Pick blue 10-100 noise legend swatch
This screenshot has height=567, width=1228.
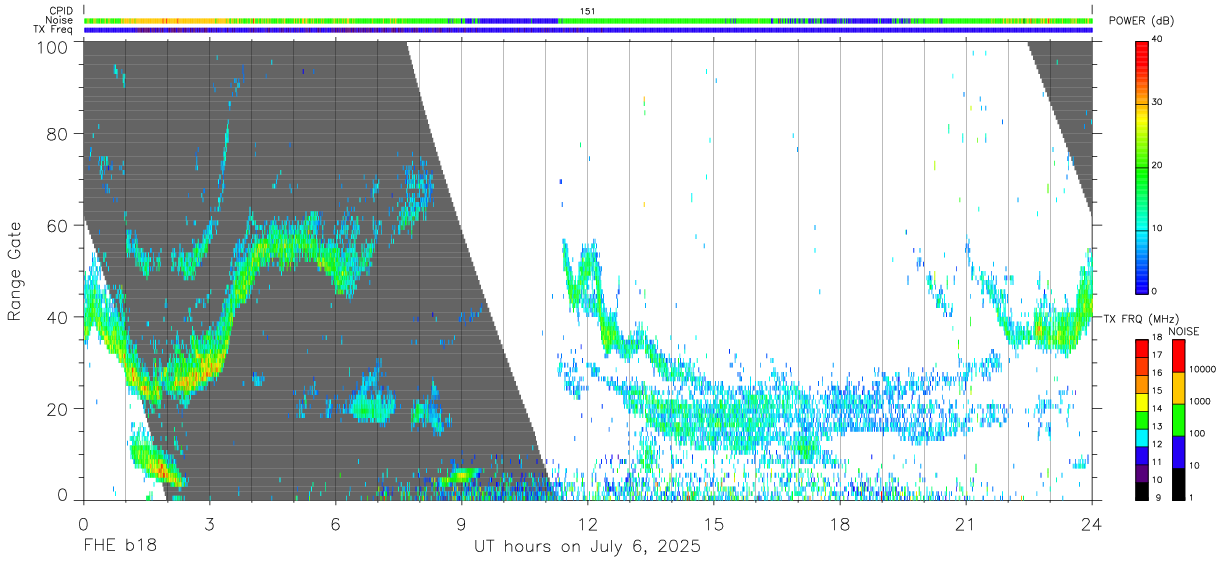point(1178,451)
